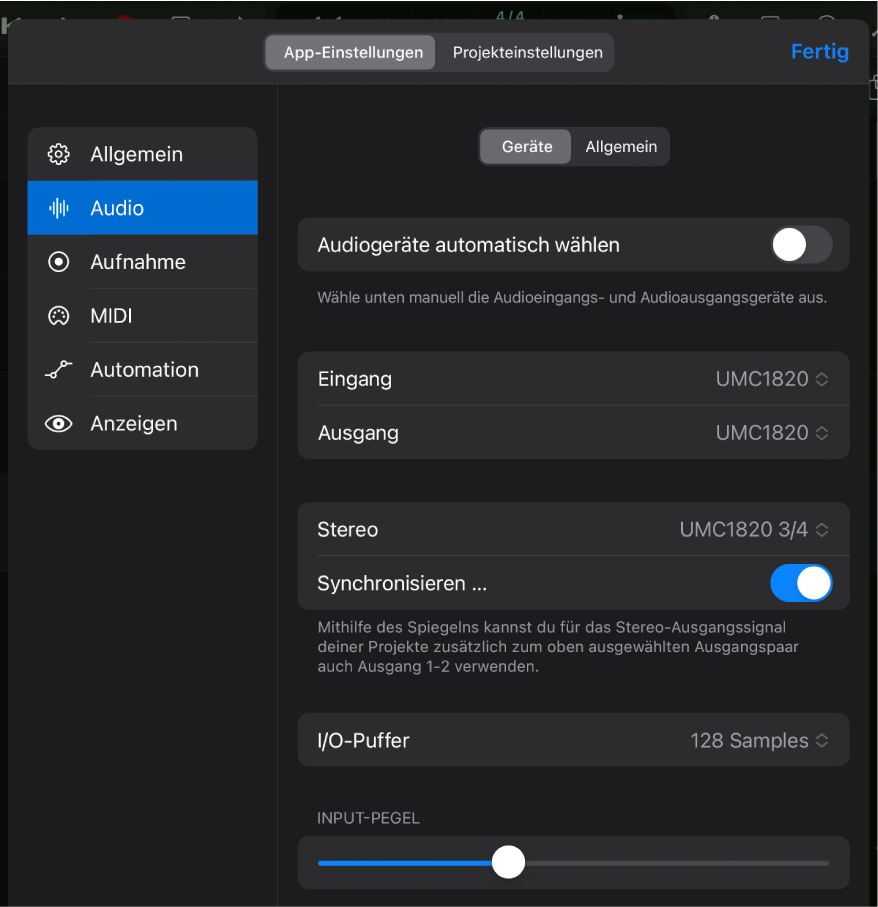Open MIDI settings via controller icon

(58, 315)
